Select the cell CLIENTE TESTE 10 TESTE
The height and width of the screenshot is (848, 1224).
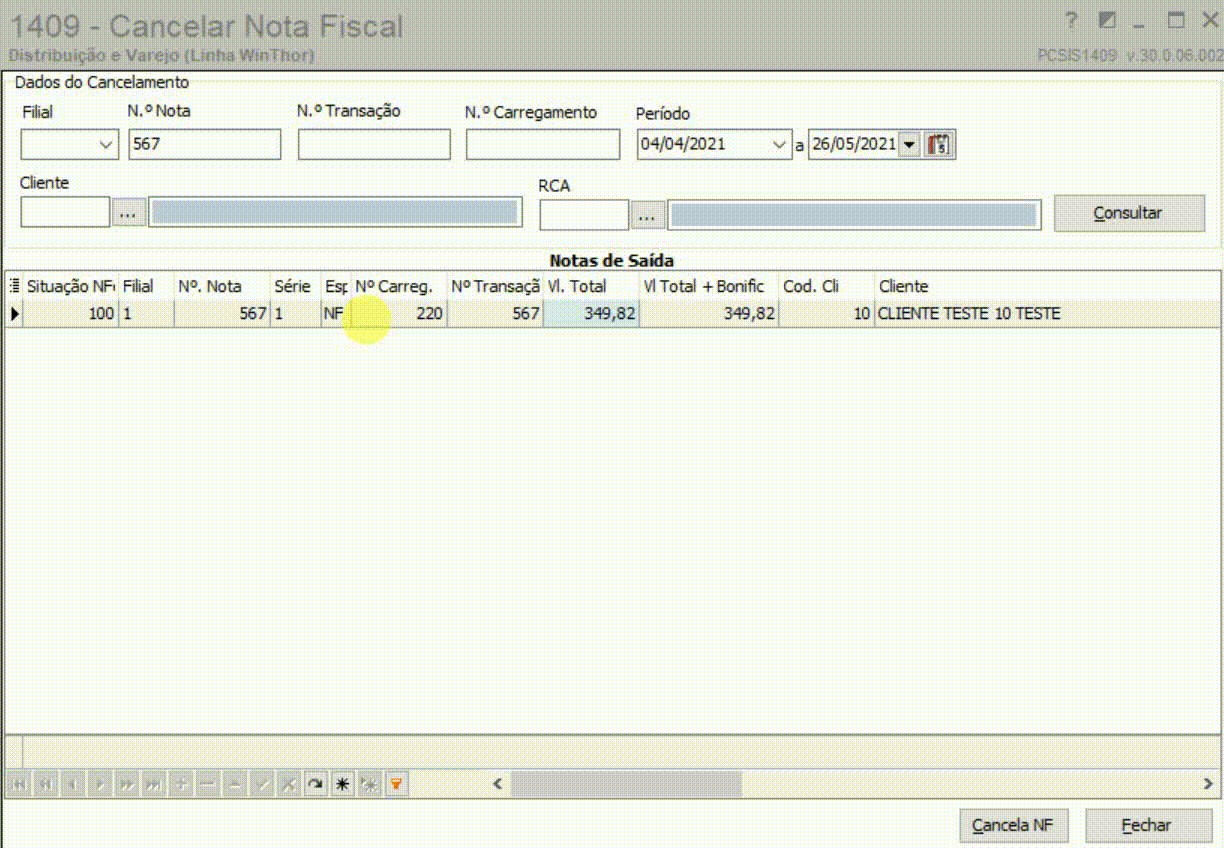click(x=1047, y=314)
